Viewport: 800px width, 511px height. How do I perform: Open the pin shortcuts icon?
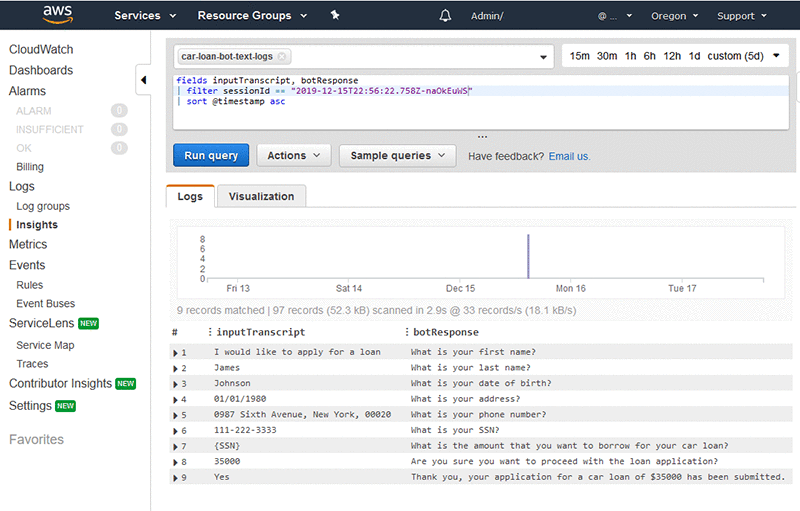click(x=335, y=16)
